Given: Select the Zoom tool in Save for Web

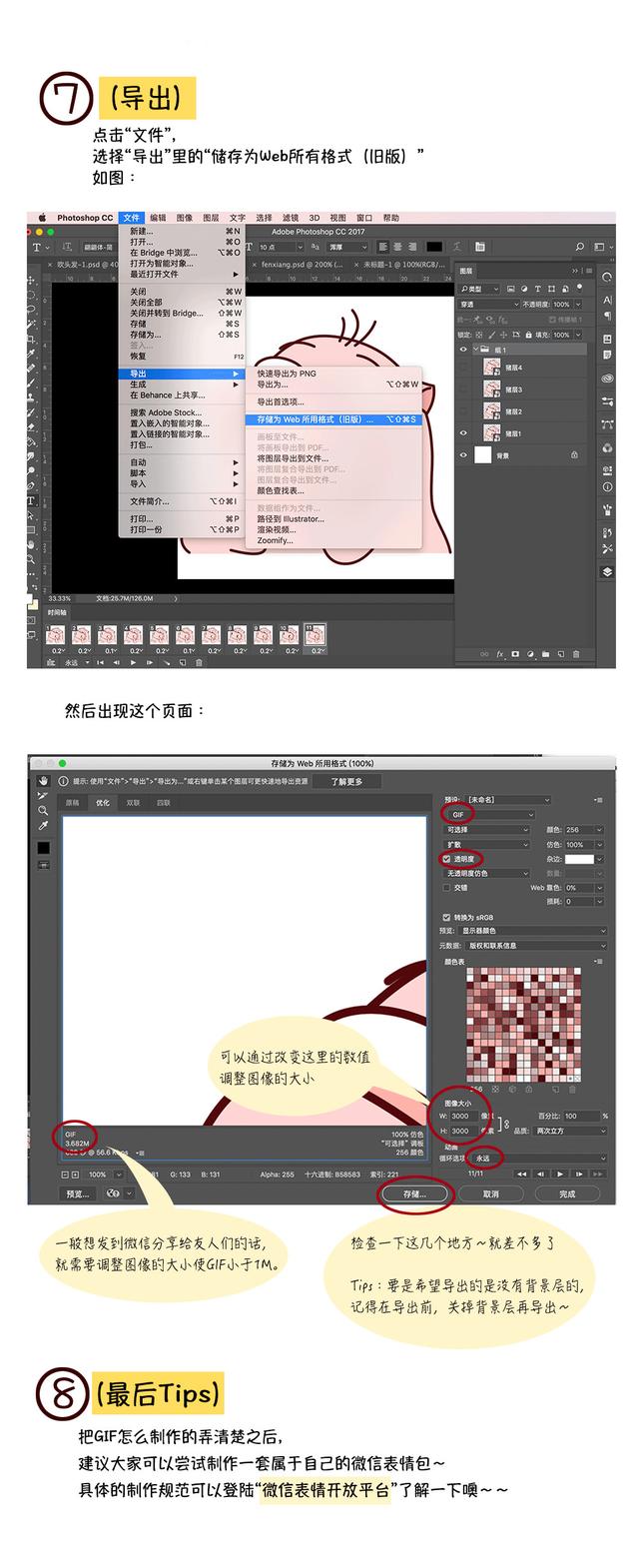Looking at the screenshot, I should tap(43, 810).
